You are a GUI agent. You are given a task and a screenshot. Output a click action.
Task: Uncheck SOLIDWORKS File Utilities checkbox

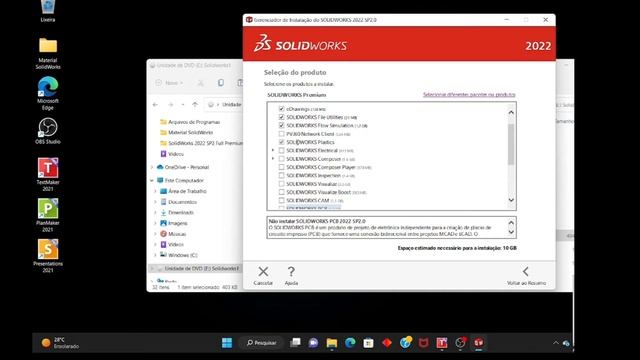[281, 117]
